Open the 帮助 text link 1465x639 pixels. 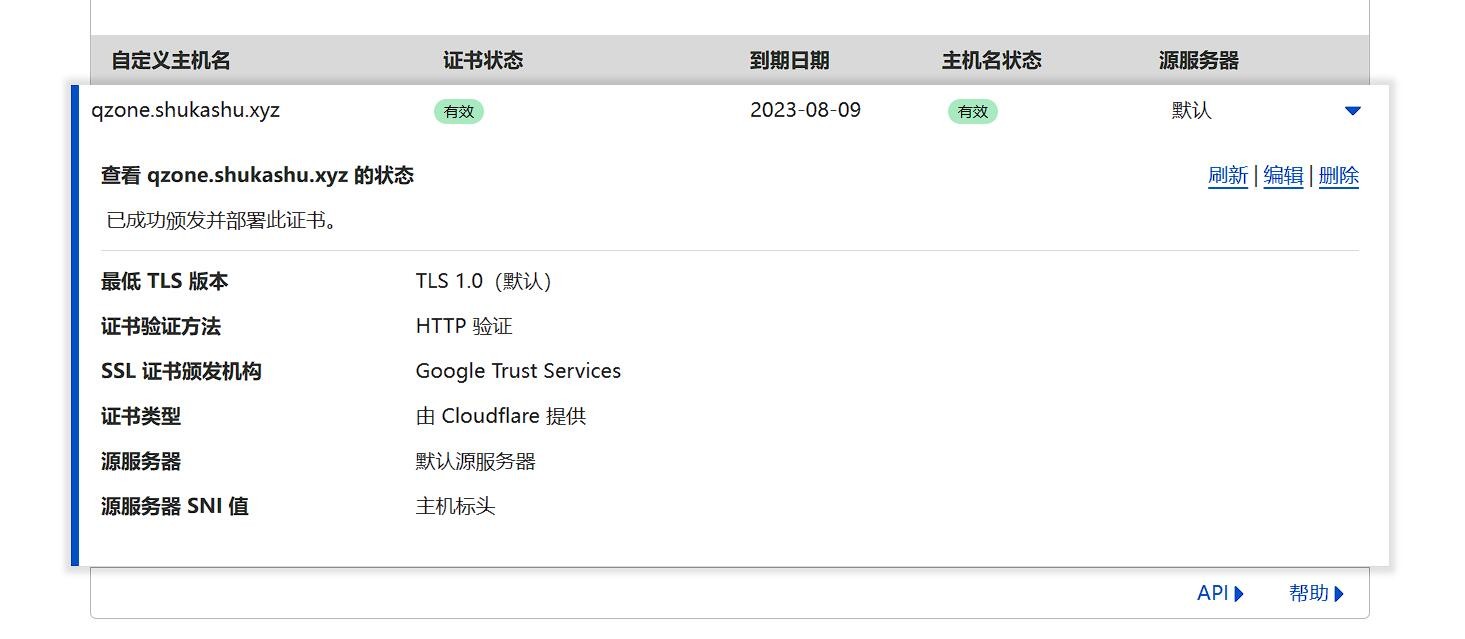click(1309, 593)
